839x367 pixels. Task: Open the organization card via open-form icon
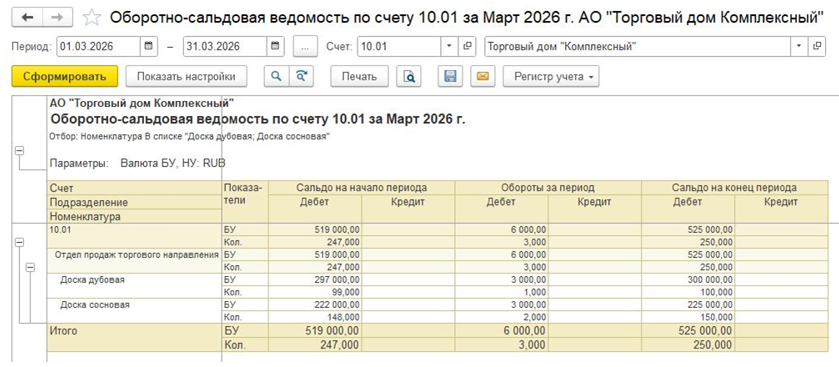[817, 46]
